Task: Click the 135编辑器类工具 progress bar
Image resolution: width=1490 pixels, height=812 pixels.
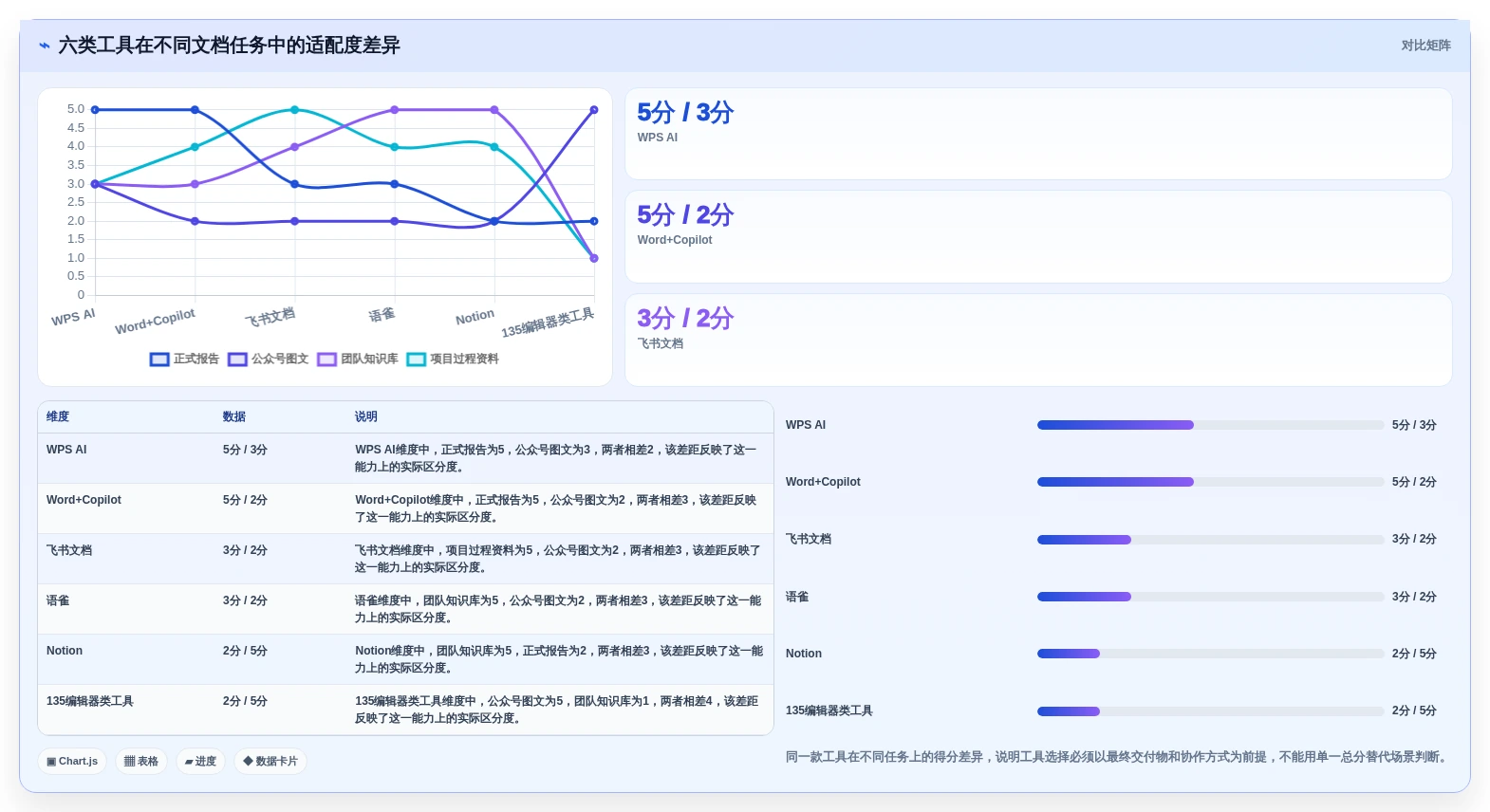Action: (1210, 711)
